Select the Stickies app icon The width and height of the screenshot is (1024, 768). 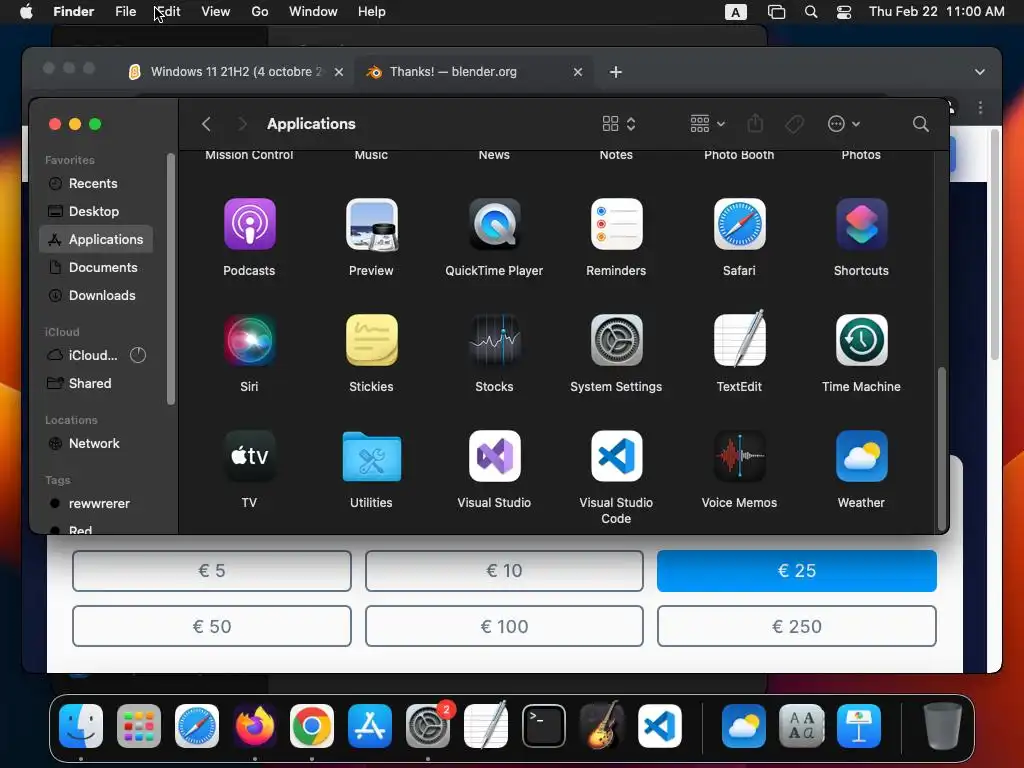click(x=372, y=340)
